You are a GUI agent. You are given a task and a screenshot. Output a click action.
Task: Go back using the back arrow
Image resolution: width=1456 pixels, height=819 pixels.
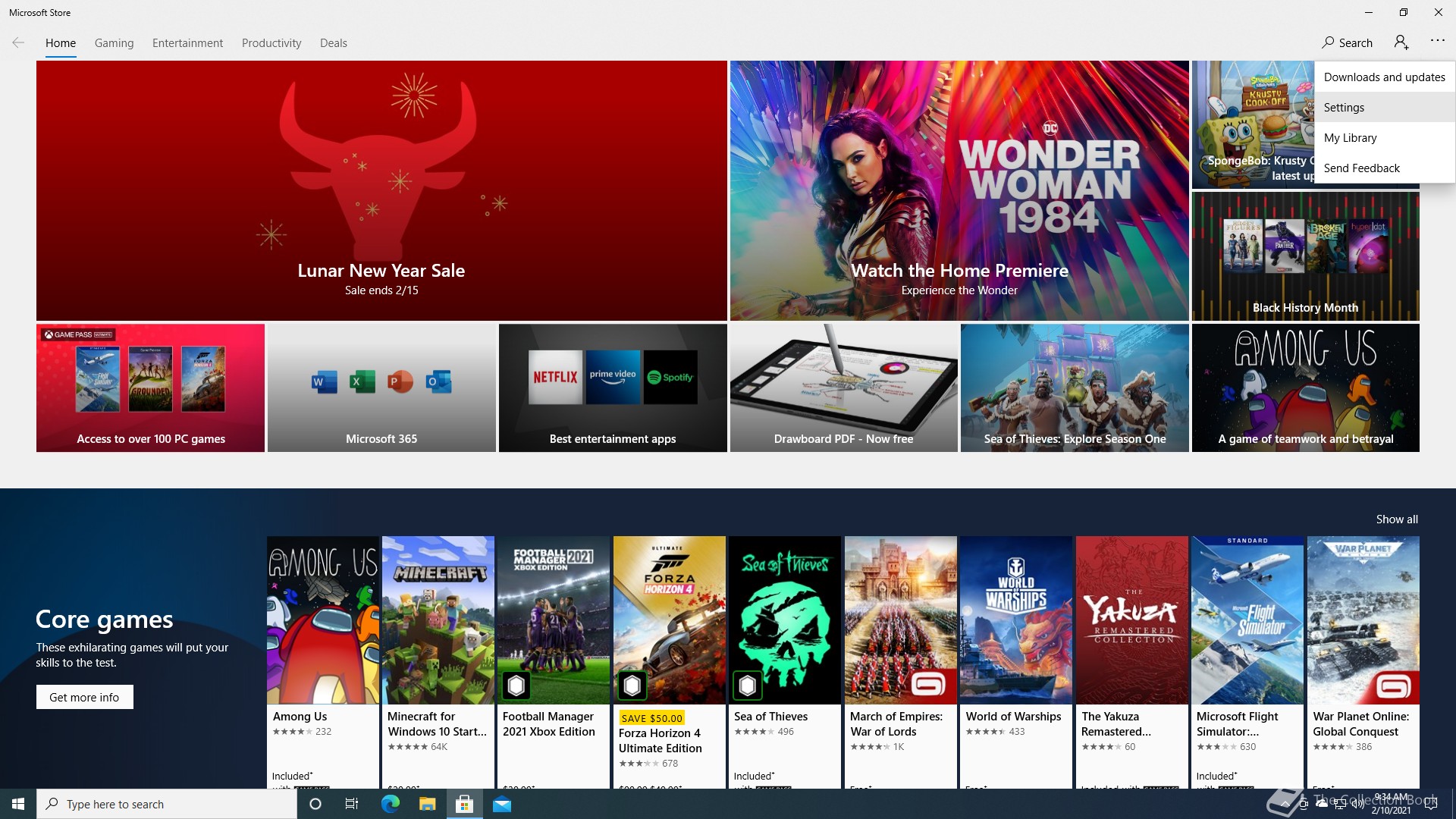point(18,42)
